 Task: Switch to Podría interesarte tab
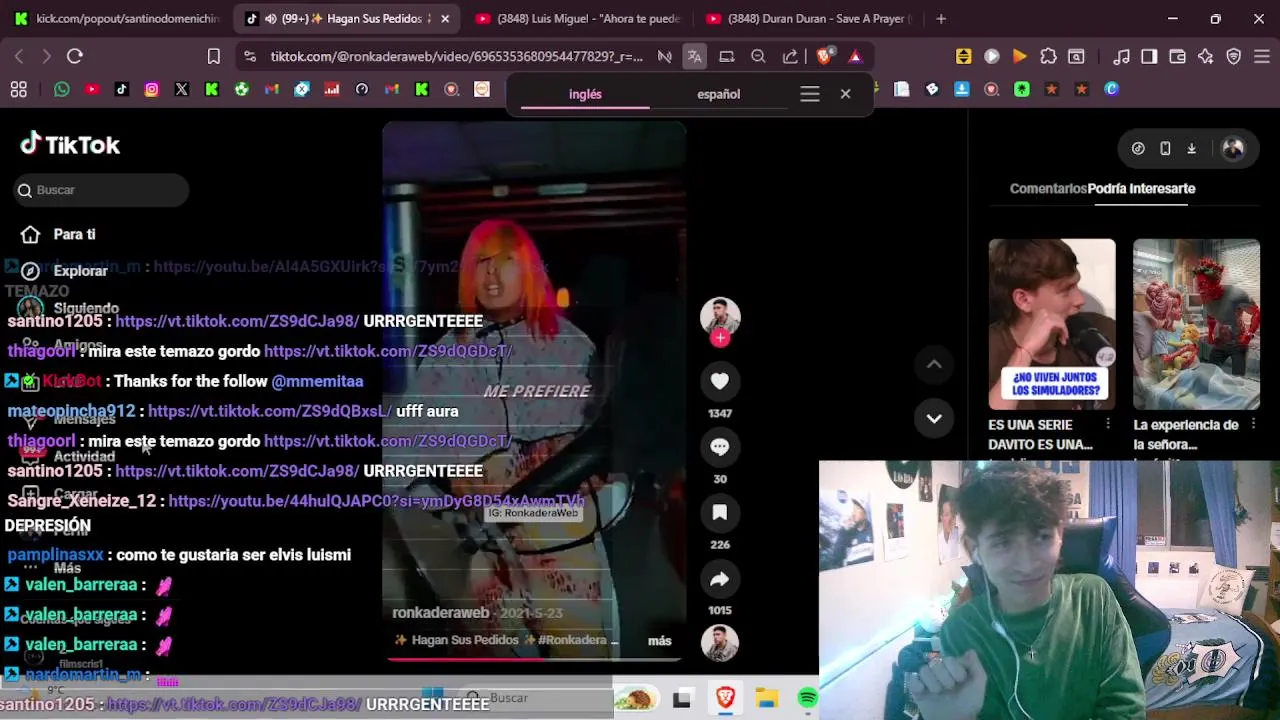pos(1141,188)
